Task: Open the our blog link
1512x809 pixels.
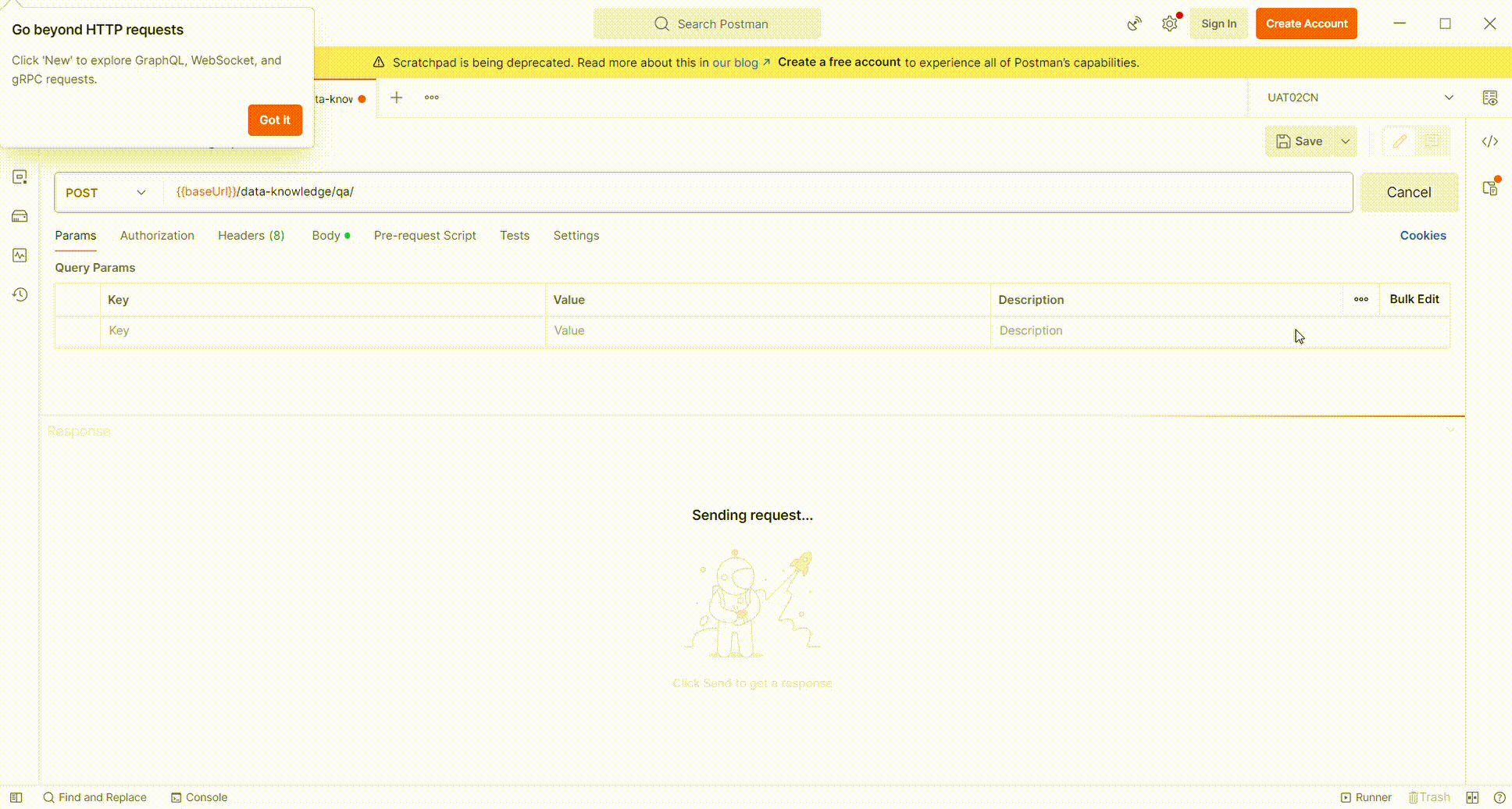Action: coord(735,62)
